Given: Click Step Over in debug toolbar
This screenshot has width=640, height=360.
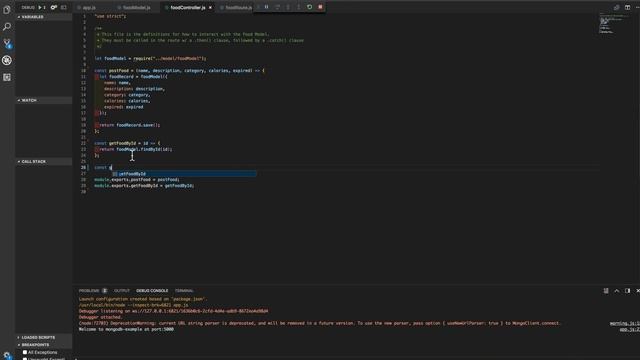Looking at the screenshot, I should (278, 7).
